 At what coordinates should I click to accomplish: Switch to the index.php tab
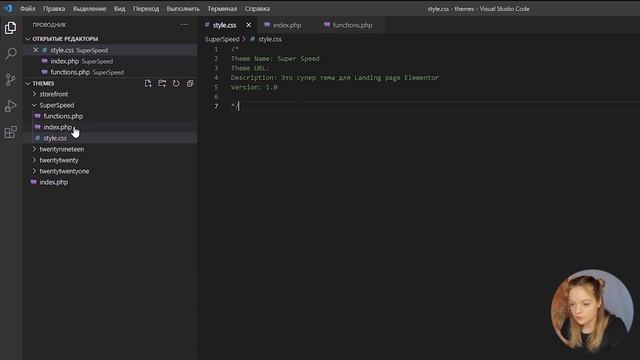pyautogui.click(x=287, y=25)
